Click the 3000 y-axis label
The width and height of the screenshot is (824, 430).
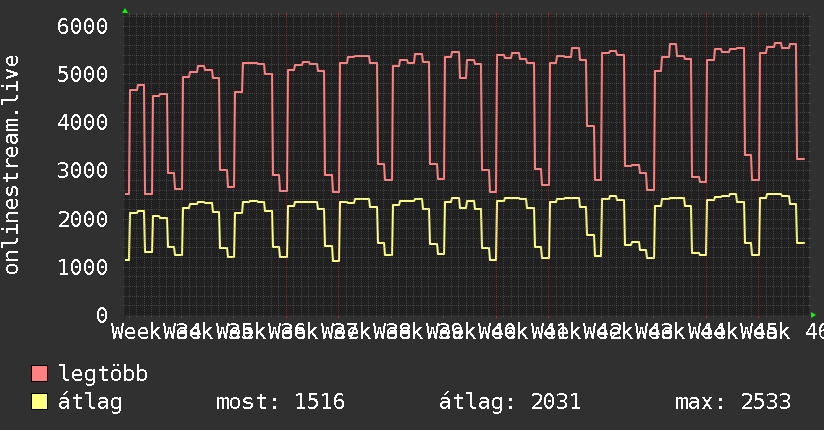pos(83,170)
